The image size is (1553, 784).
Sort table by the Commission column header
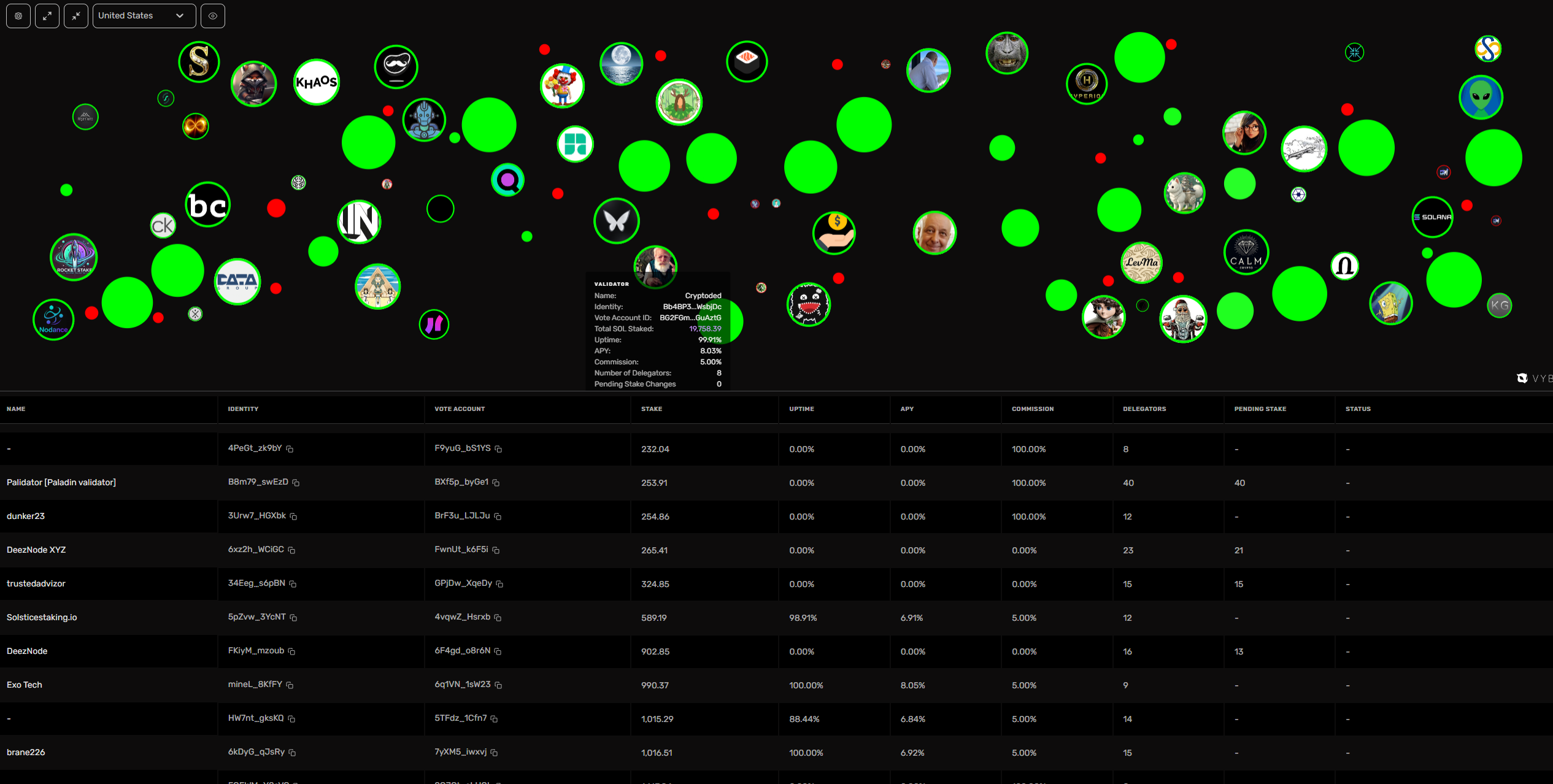pyautogui.click(x=1033, y=409)
